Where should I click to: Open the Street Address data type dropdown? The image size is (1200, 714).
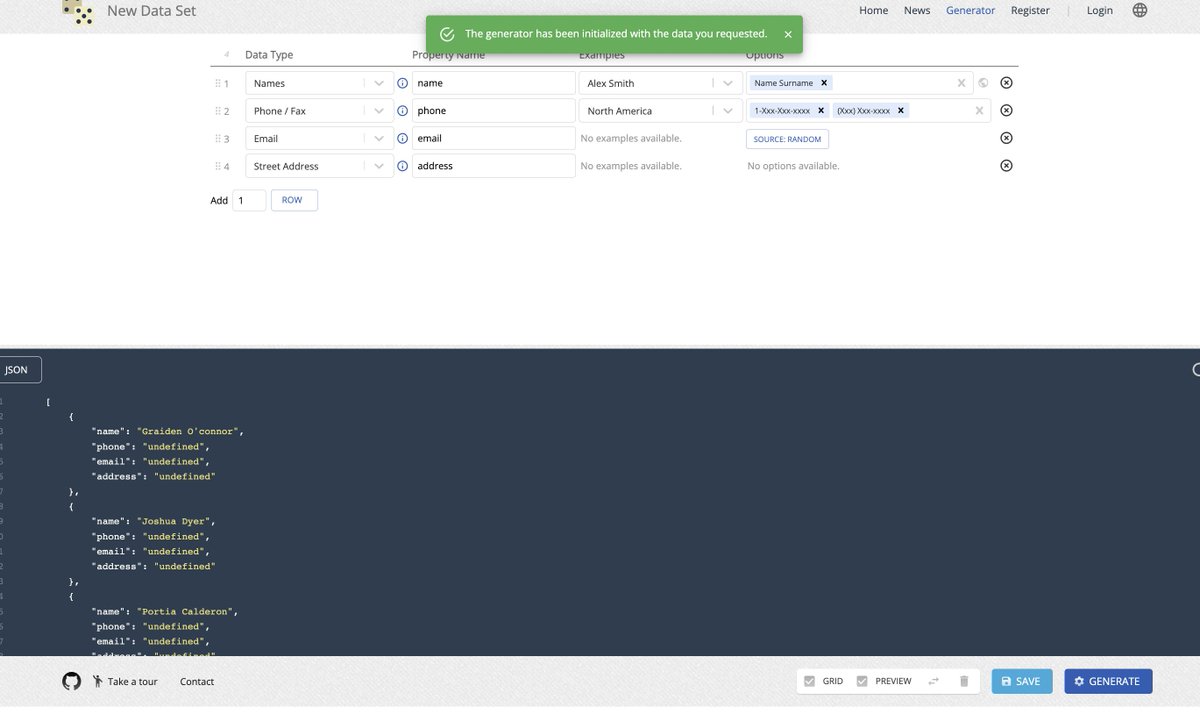point(319,166)
